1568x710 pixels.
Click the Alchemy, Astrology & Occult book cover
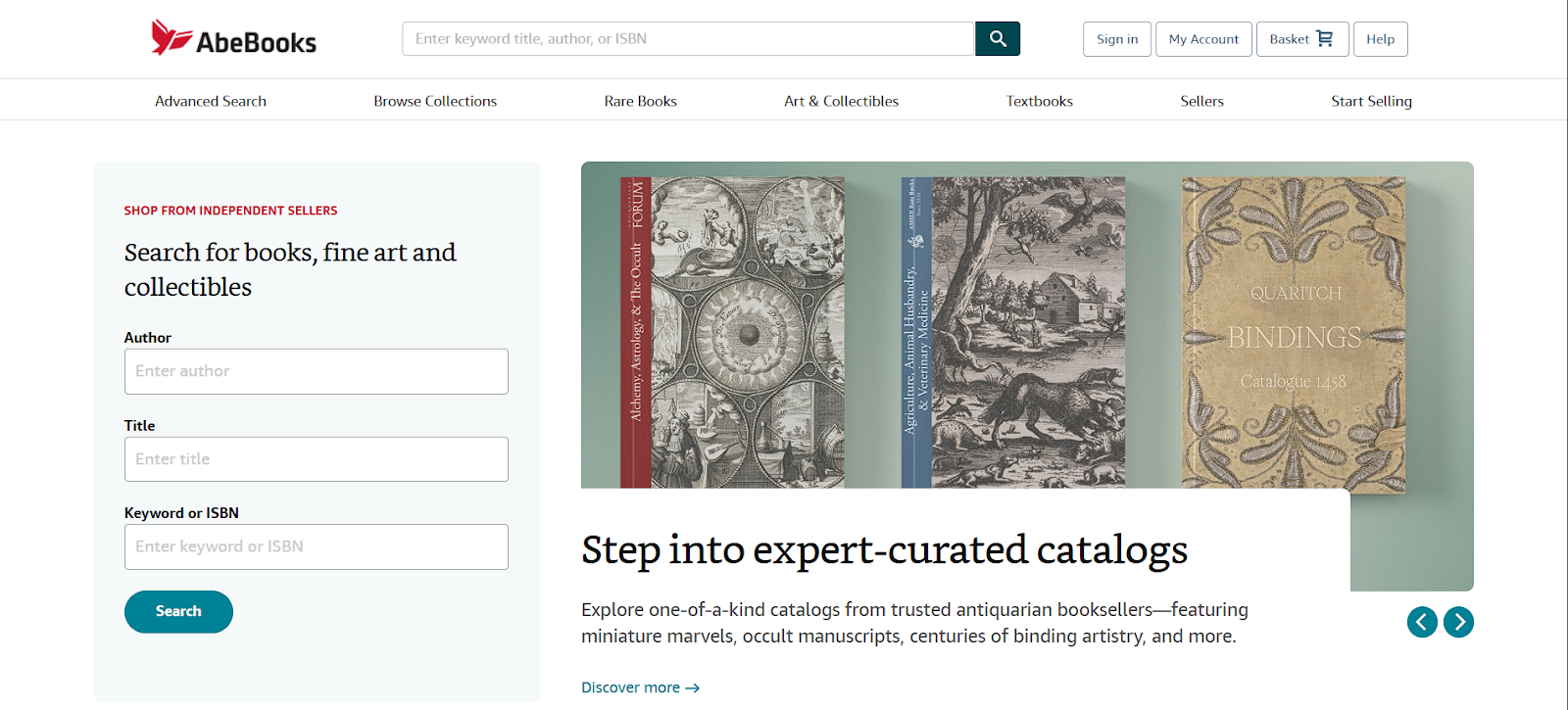coord(732,333)
